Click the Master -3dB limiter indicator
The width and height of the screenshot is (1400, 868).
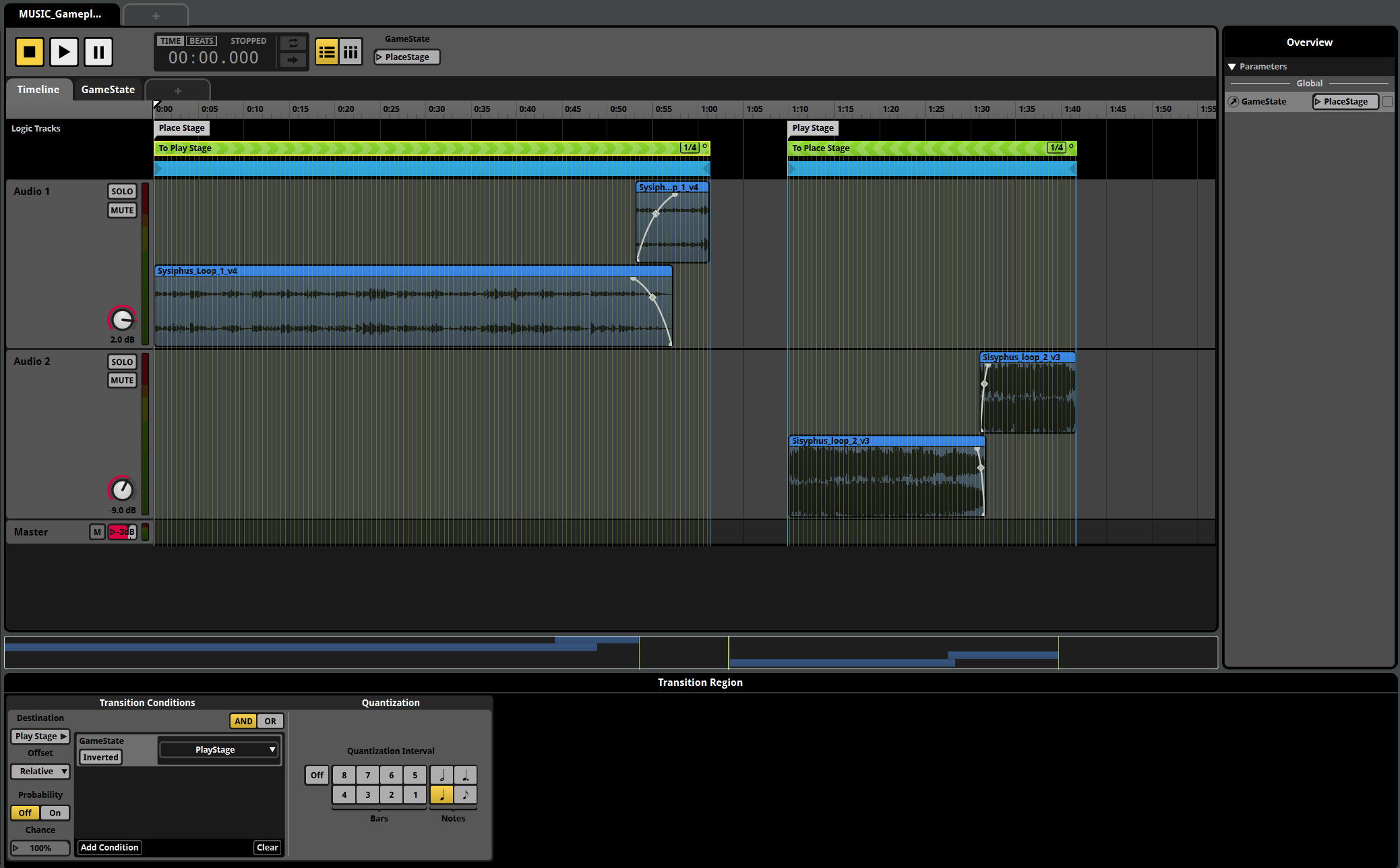point(123,532)
